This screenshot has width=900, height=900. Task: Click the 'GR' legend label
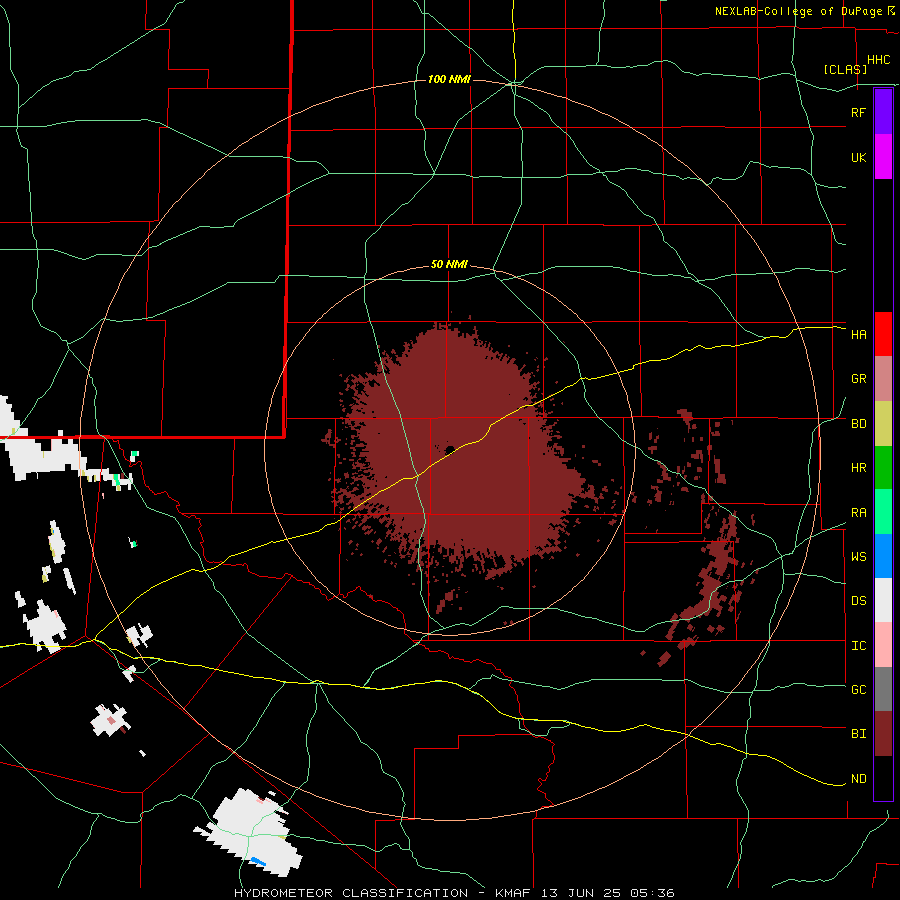click(858, 379)
